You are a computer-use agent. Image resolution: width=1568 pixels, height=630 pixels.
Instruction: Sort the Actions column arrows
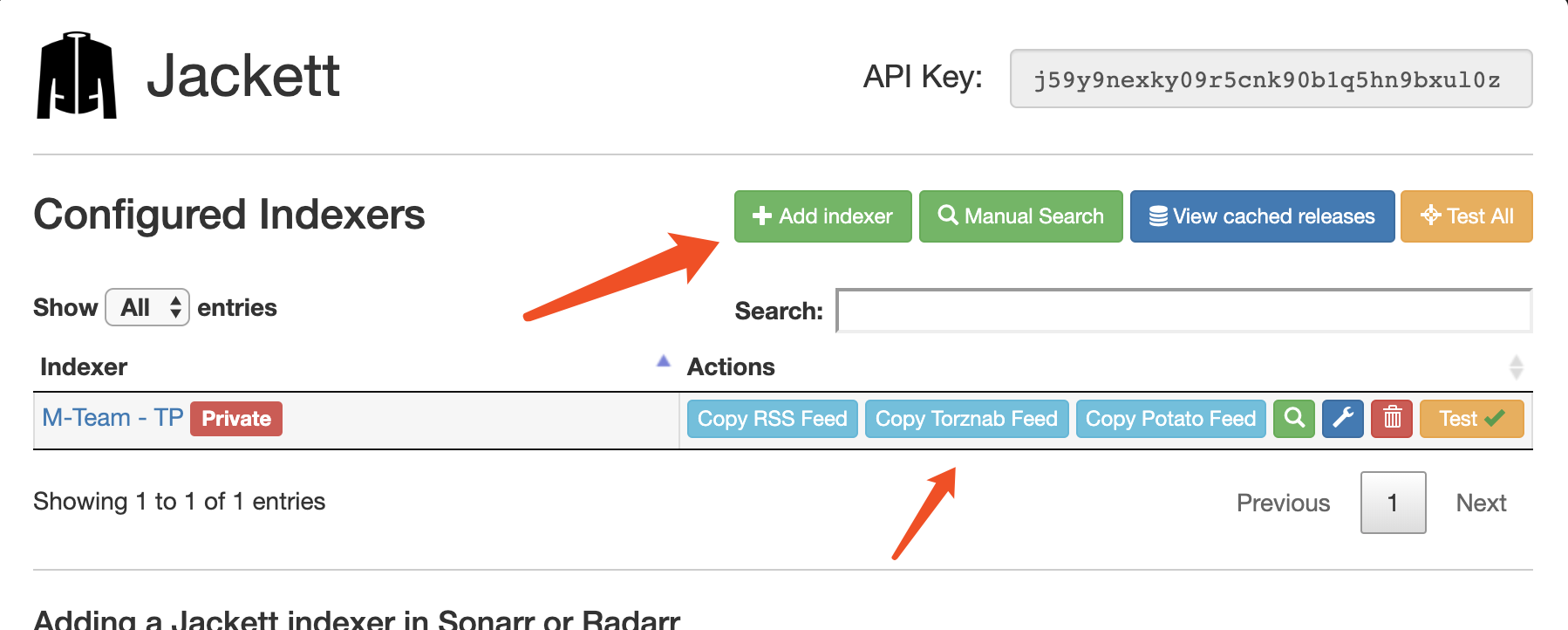1517,367
